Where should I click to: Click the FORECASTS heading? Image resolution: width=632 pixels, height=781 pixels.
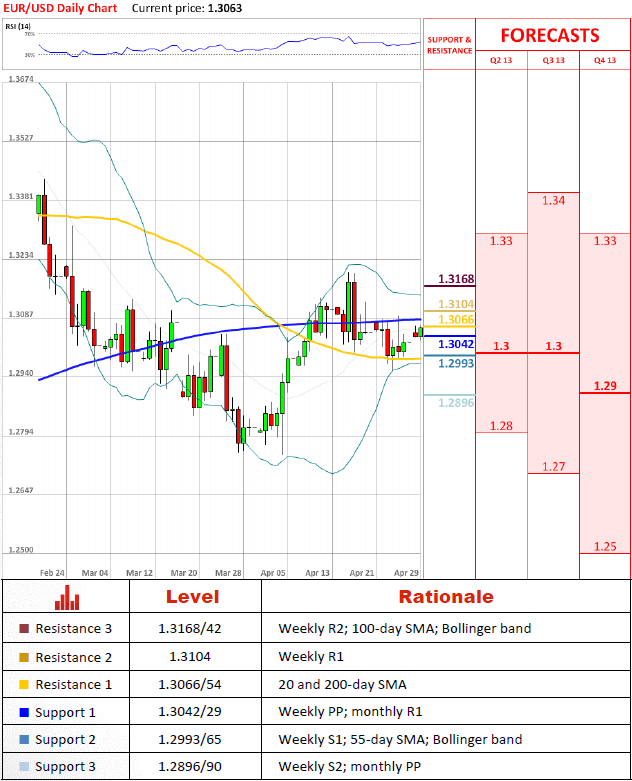tap(550, 35)
